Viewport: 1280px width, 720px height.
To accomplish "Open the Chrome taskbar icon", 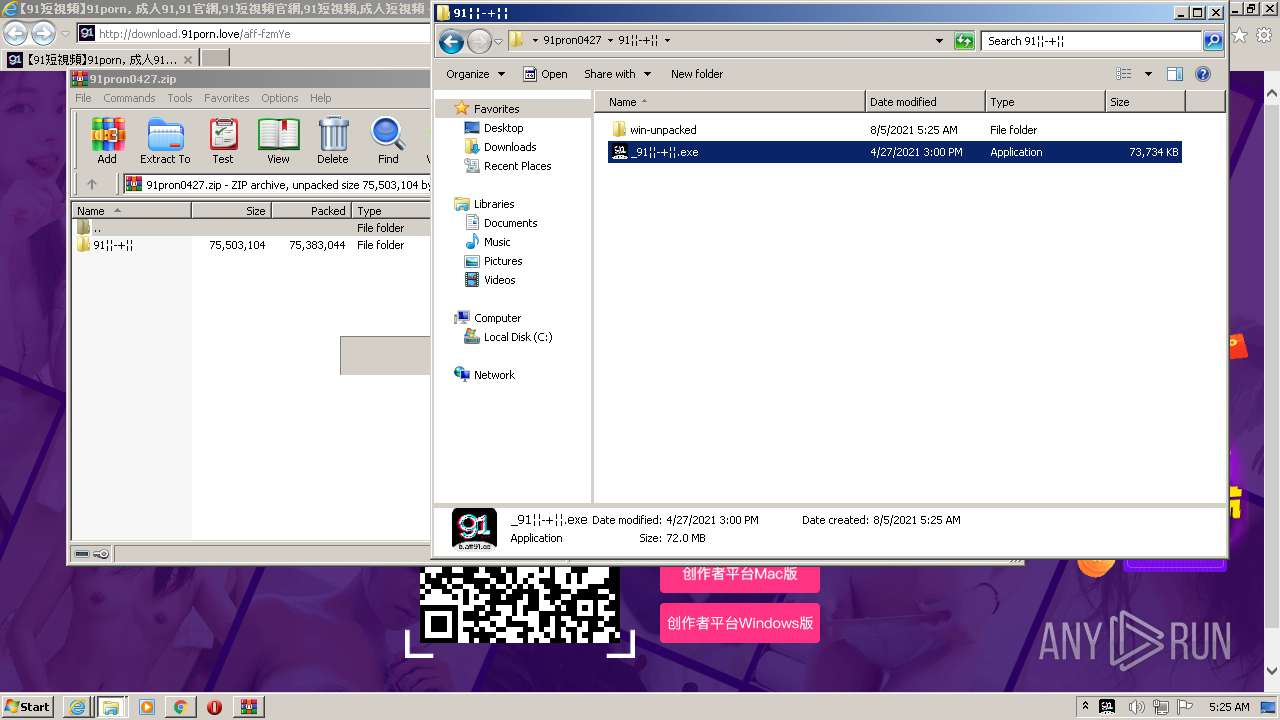I will click(x=180, y=706).
